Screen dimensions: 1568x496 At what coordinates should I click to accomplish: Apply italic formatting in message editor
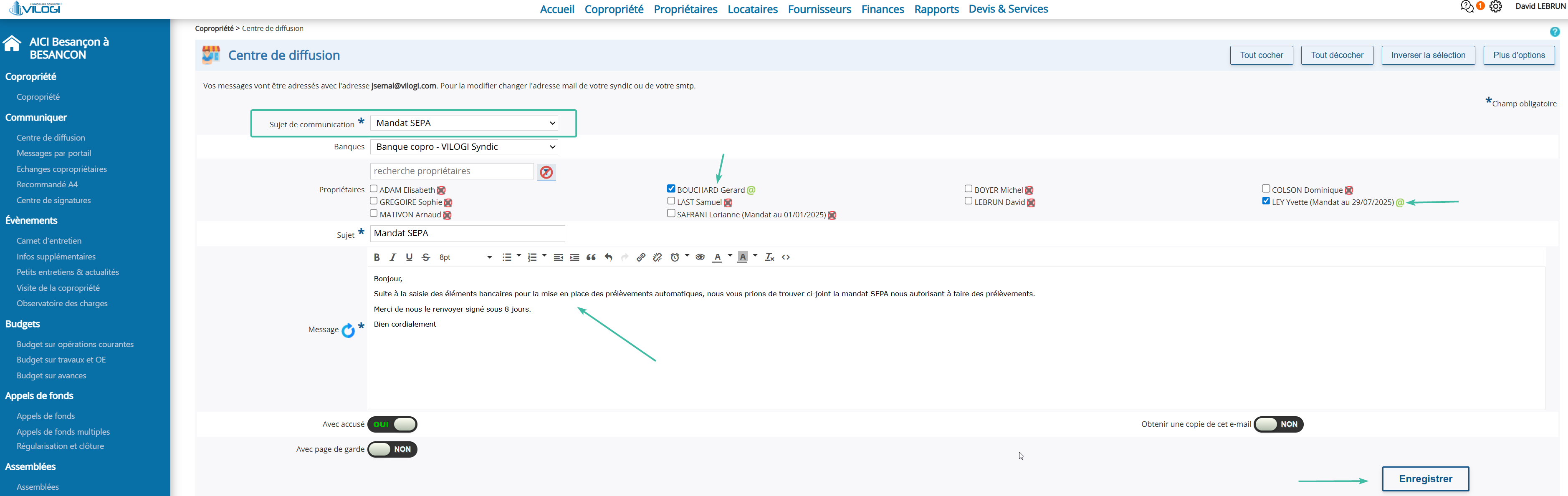pos(393,257)
